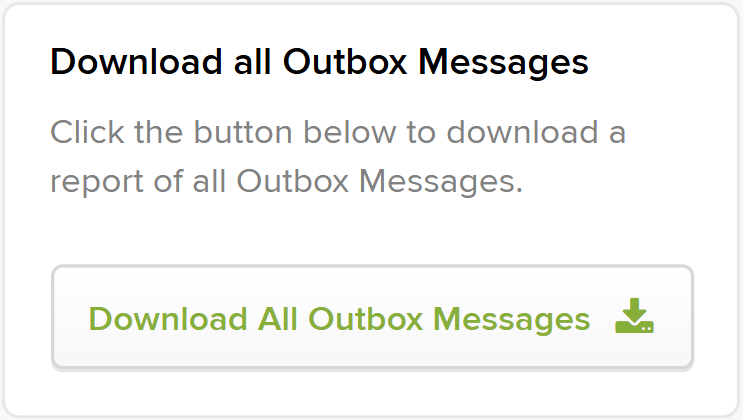Click the word 'Messages' in the bold heading
This screenshot has width=743, height=420.
click(503, 64)
